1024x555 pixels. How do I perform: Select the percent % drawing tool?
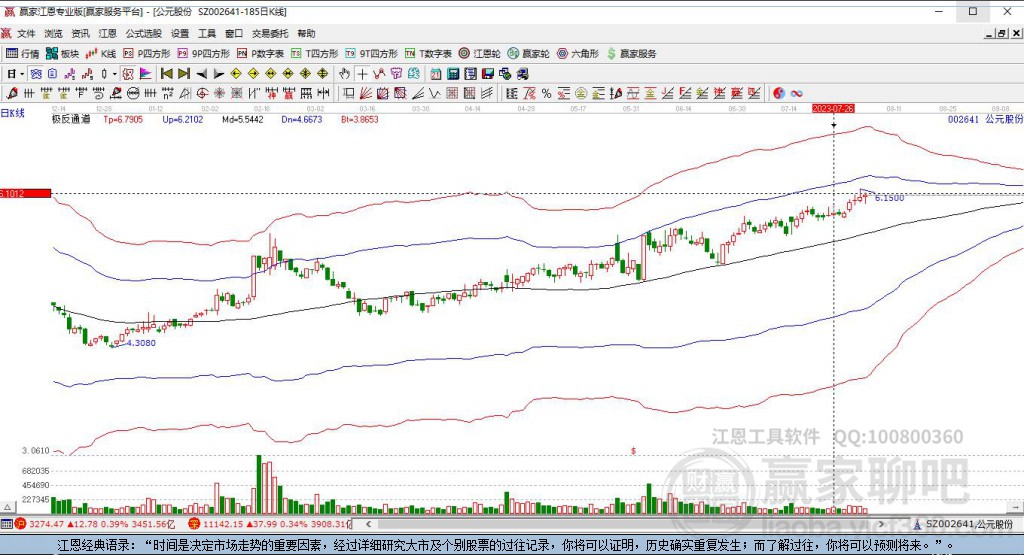pos(546,93)
